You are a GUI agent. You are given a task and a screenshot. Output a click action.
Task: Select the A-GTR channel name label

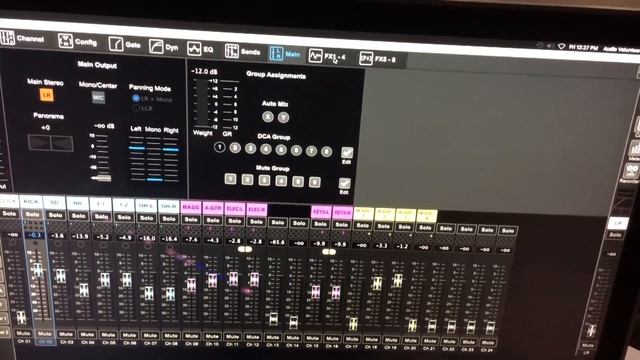pos(213,208)
